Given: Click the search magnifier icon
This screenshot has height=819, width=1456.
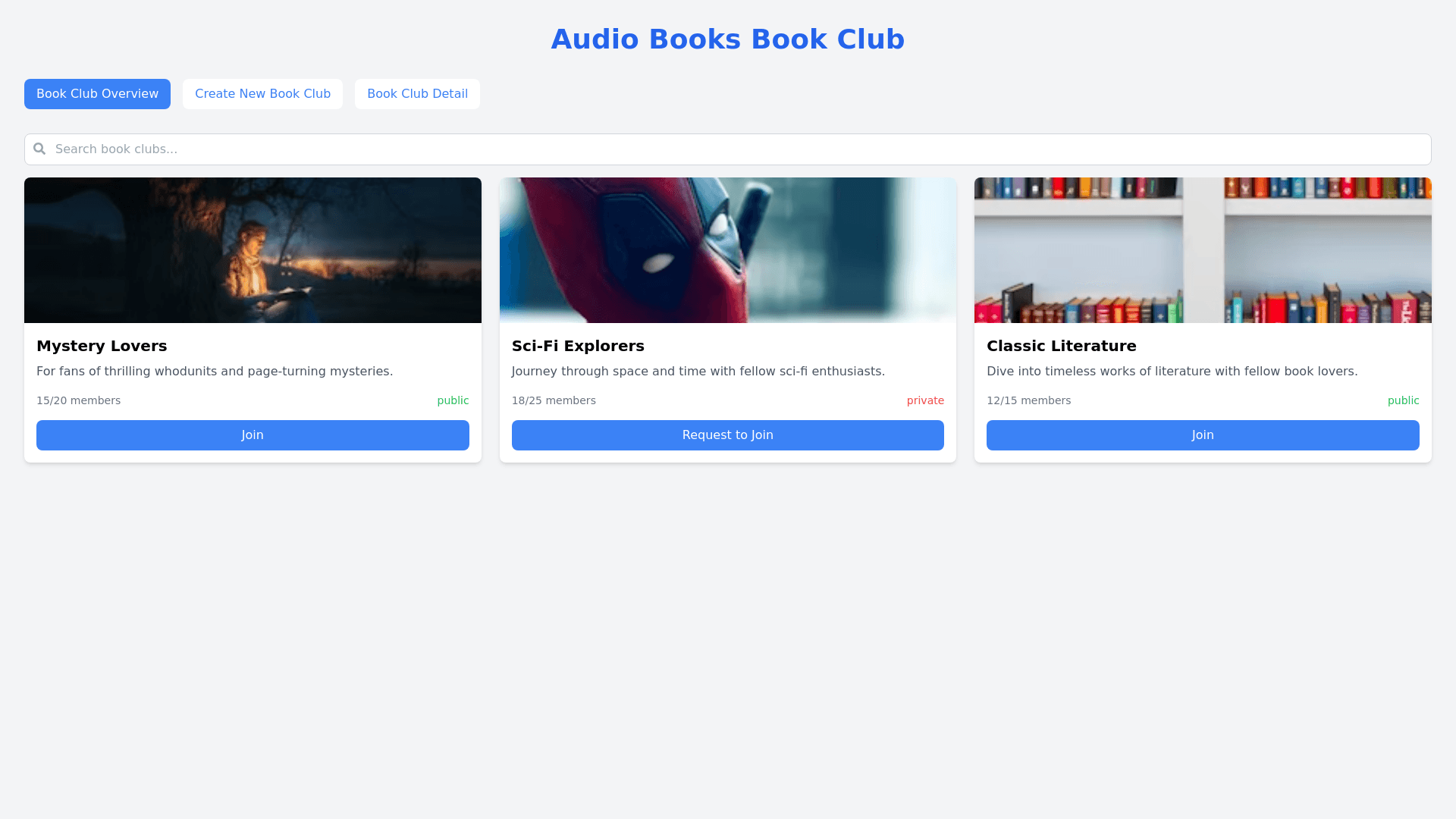Looking at the screenshot, I should click(39, 149).
